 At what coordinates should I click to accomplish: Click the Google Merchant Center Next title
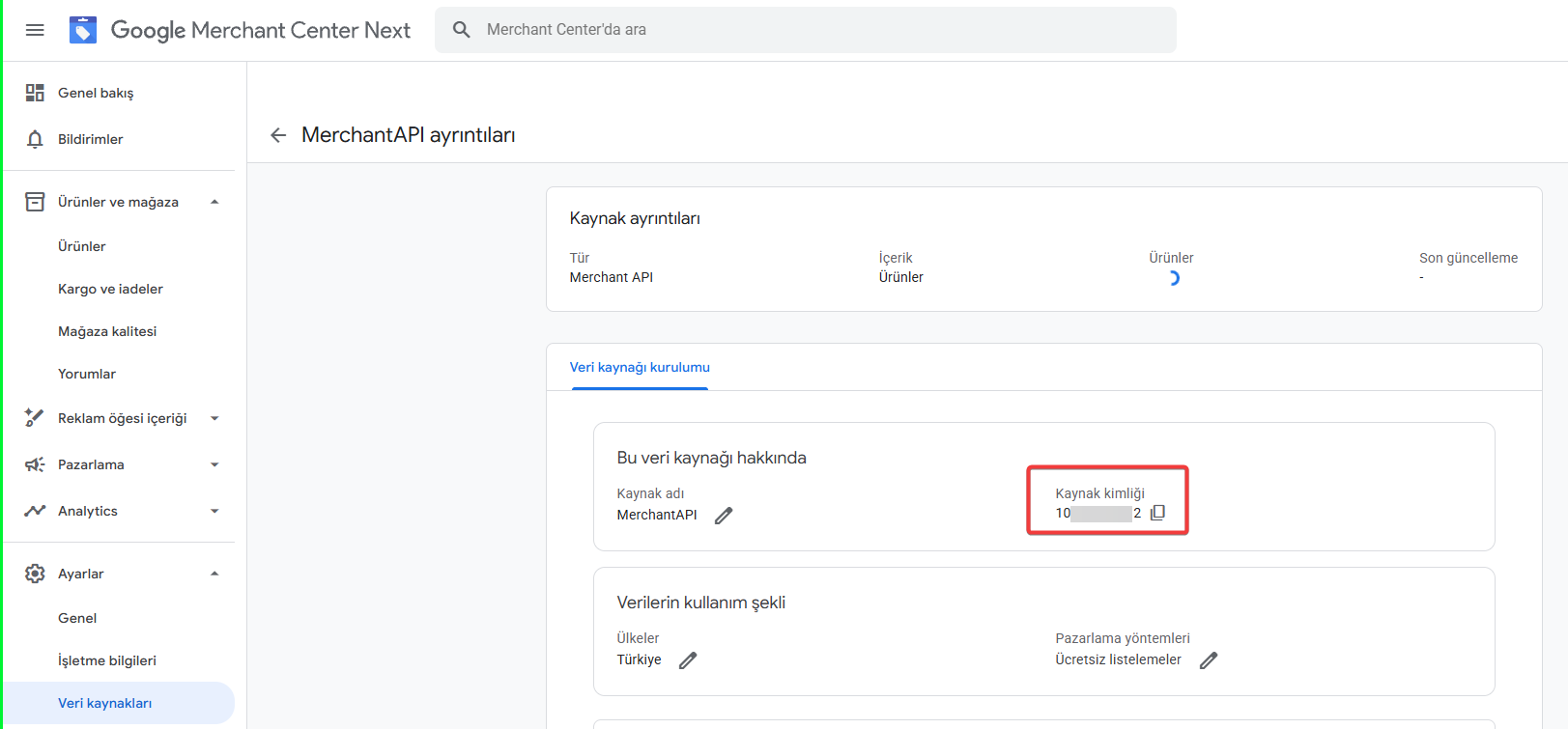pyautogui.click(x=261, y=30)
